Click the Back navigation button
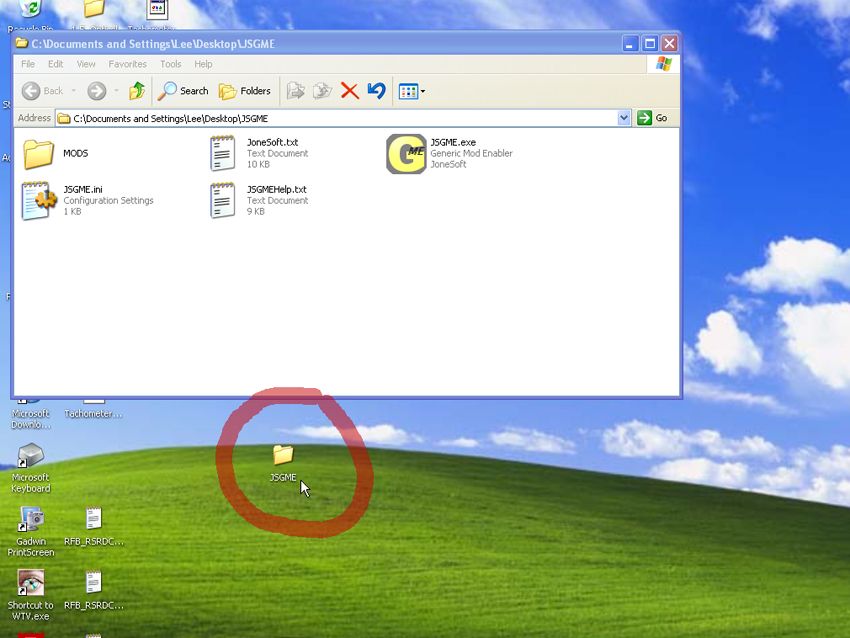Image resolution: width=850 pixels, height=638 pixels. pyautogui.click(x=42, y=91)
